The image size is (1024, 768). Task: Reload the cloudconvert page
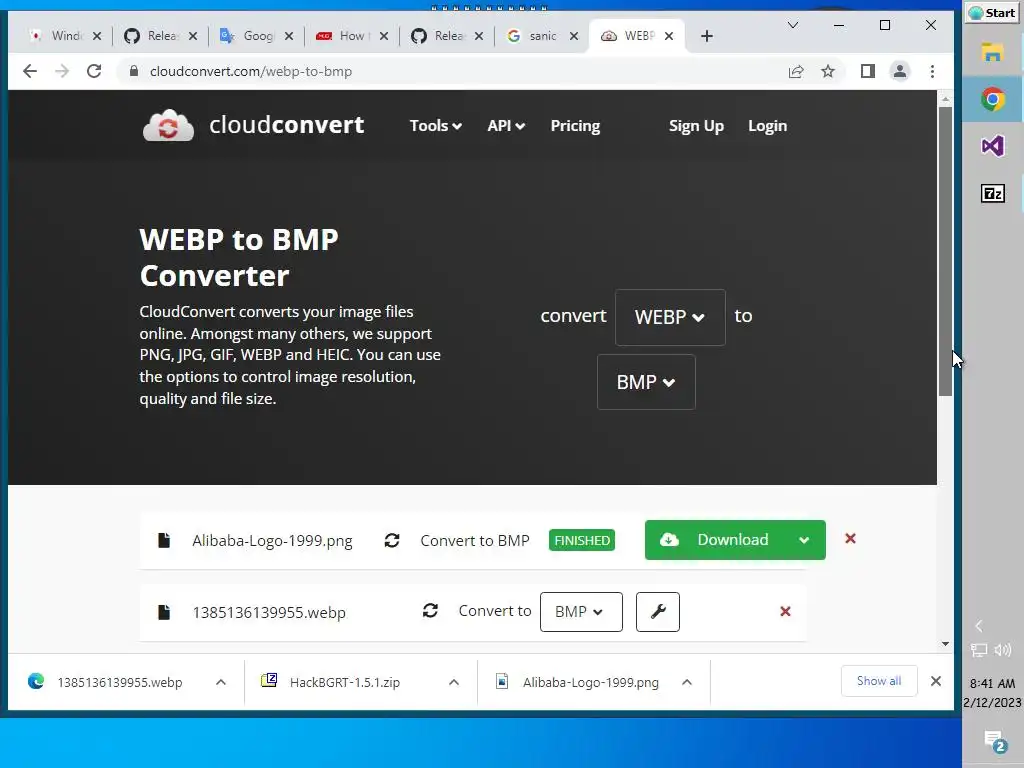[94, 71]
